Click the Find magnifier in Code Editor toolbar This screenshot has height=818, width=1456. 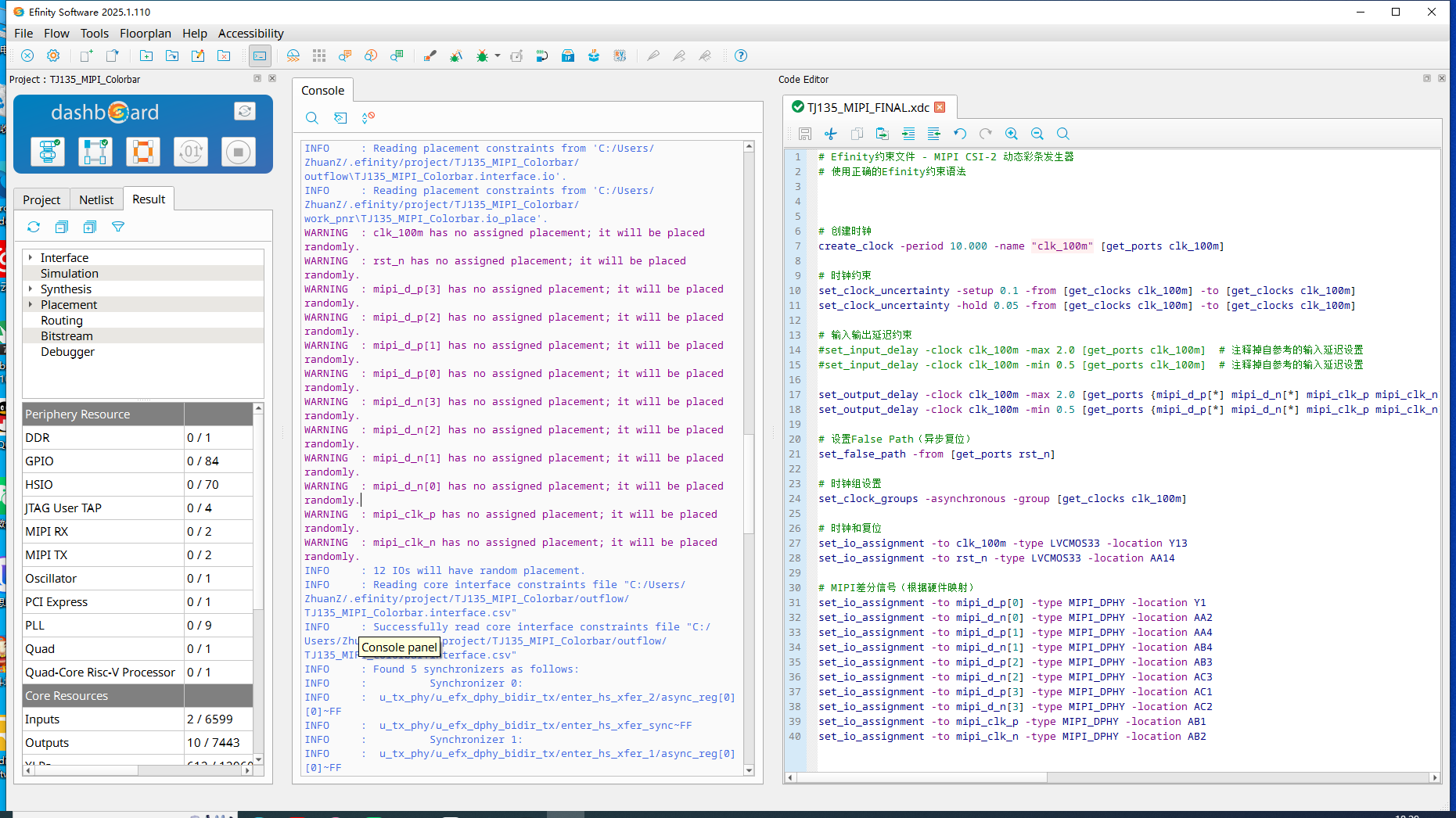[x=1063, y=134]
